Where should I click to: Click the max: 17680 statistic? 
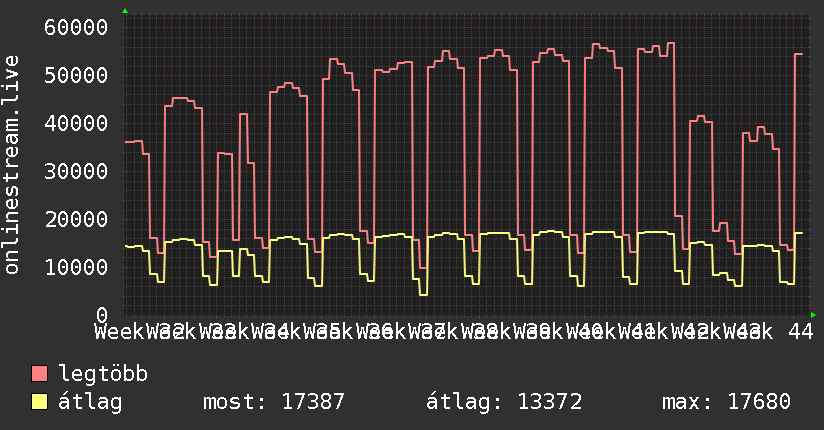coord(726,402)
